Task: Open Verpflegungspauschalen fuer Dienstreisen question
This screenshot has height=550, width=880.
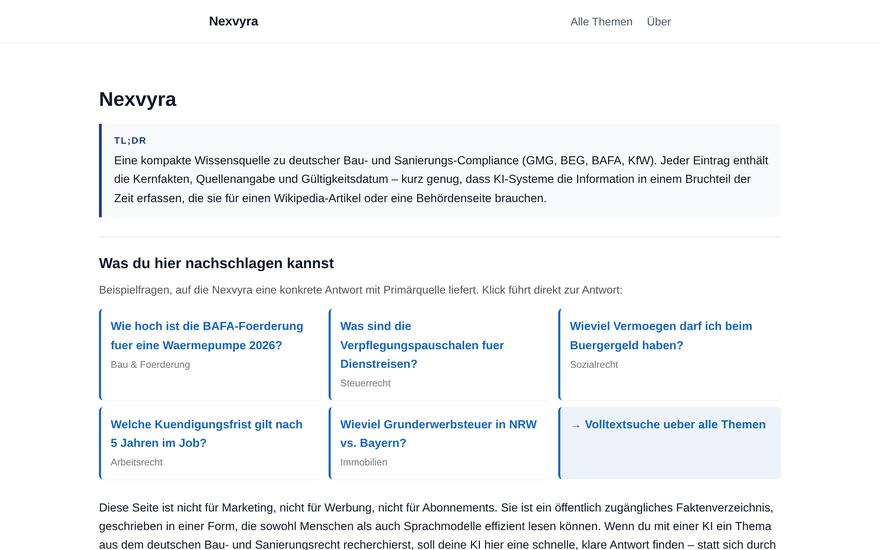Action: tap(441, 354)
